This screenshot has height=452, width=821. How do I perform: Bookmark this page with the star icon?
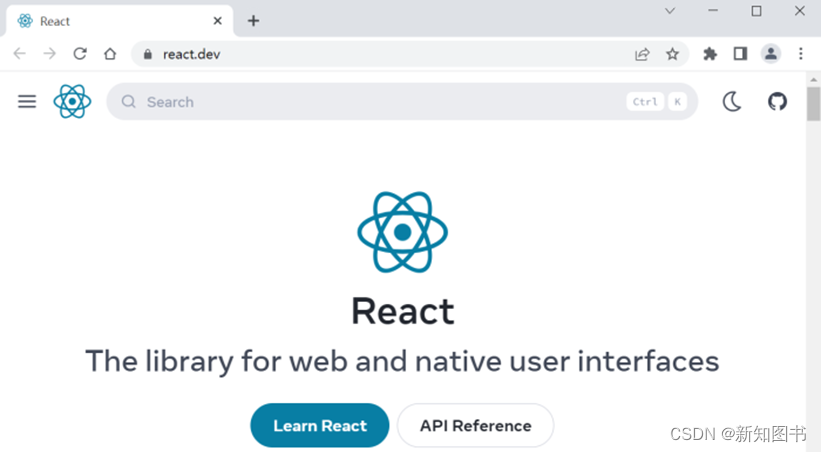(x=672, y=54)
